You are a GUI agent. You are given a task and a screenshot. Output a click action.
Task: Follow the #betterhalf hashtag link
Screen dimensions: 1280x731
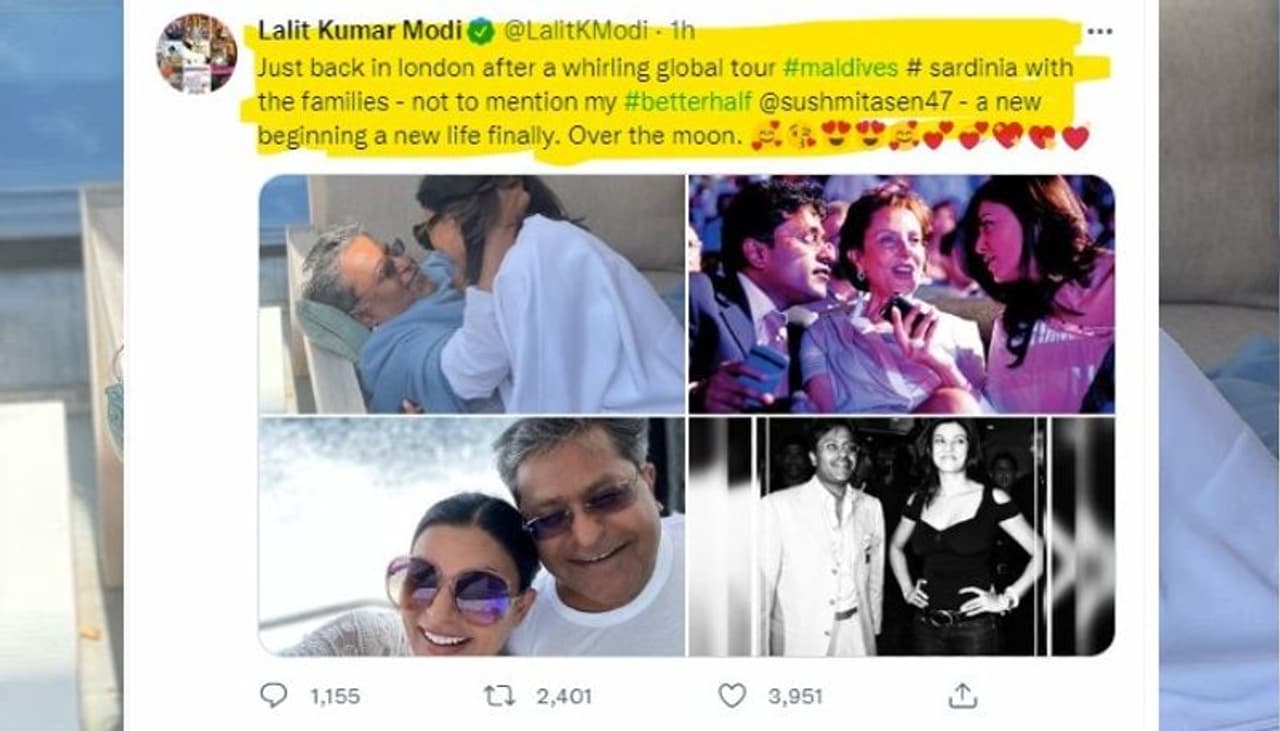673,102
